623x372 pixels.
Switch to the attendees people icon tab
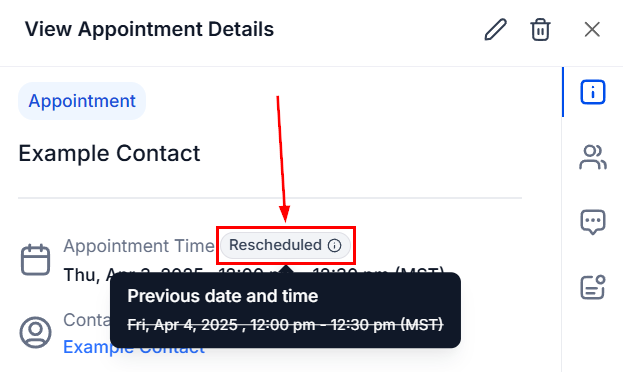tap(592, 157)
